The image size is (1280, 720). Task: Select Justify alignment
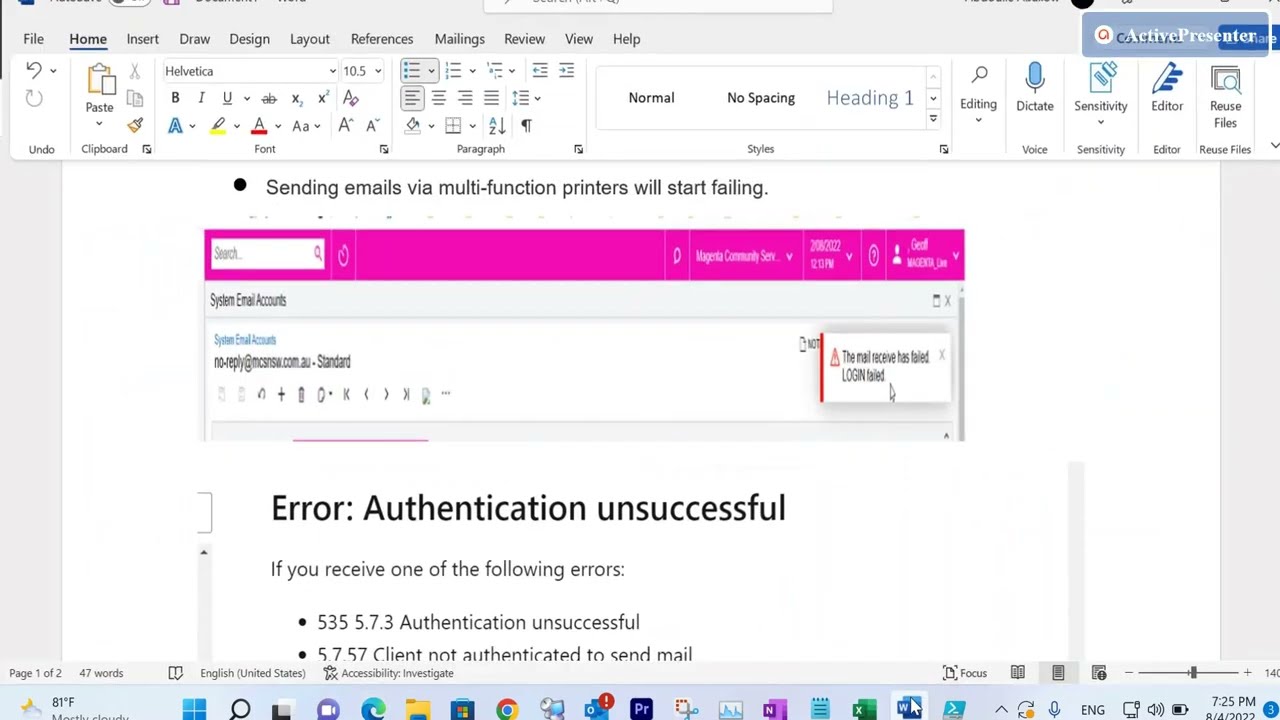[x=491, y=98]
